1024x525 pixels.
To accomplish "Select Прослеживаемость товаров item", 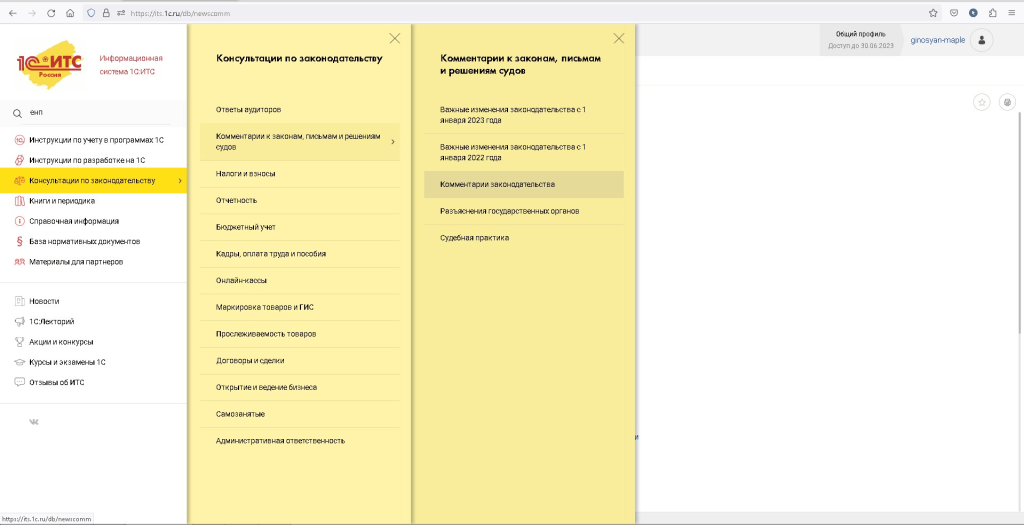I will click(300, 334).
